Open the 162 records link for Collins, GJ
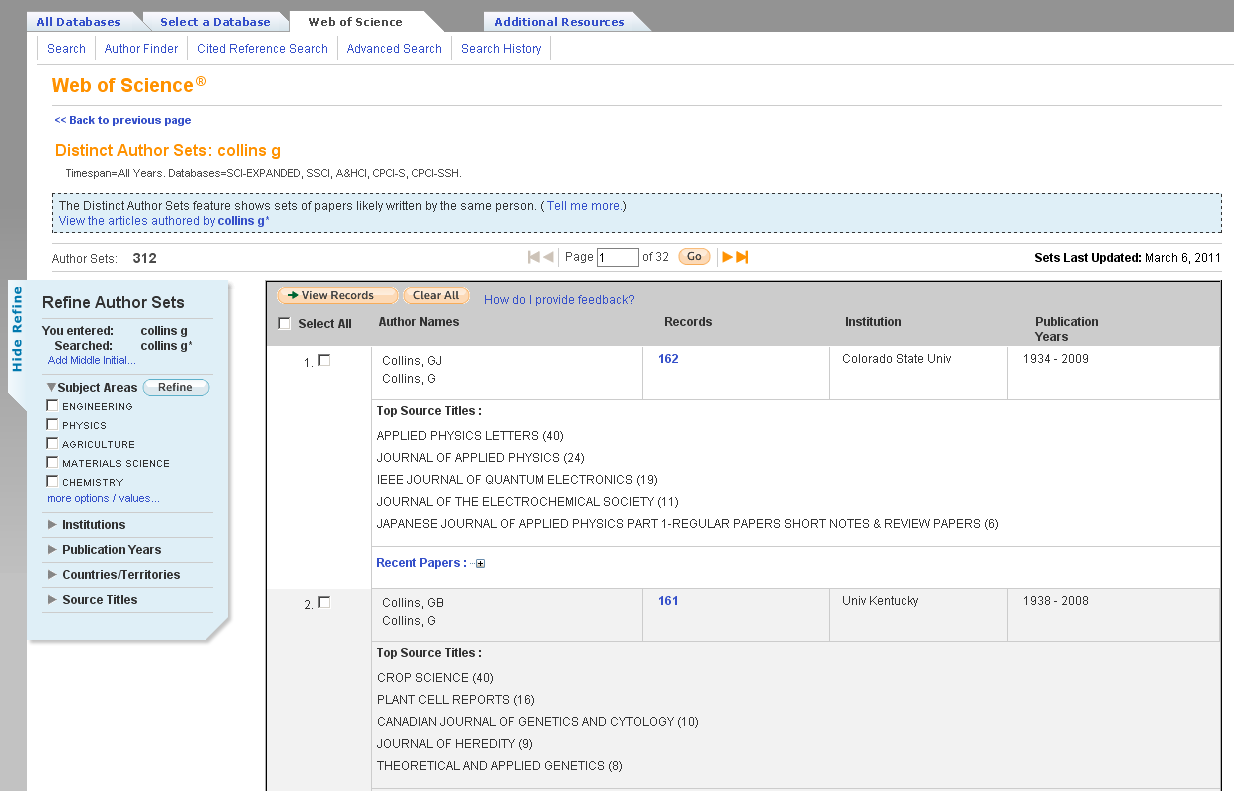This screenshot has width=1234, height=791. point(668,359)
